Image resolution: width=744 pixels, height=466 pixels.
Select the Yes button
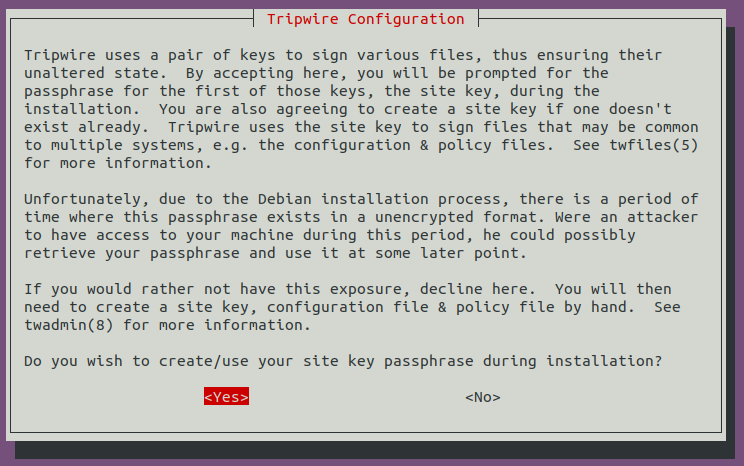(226, 397)
